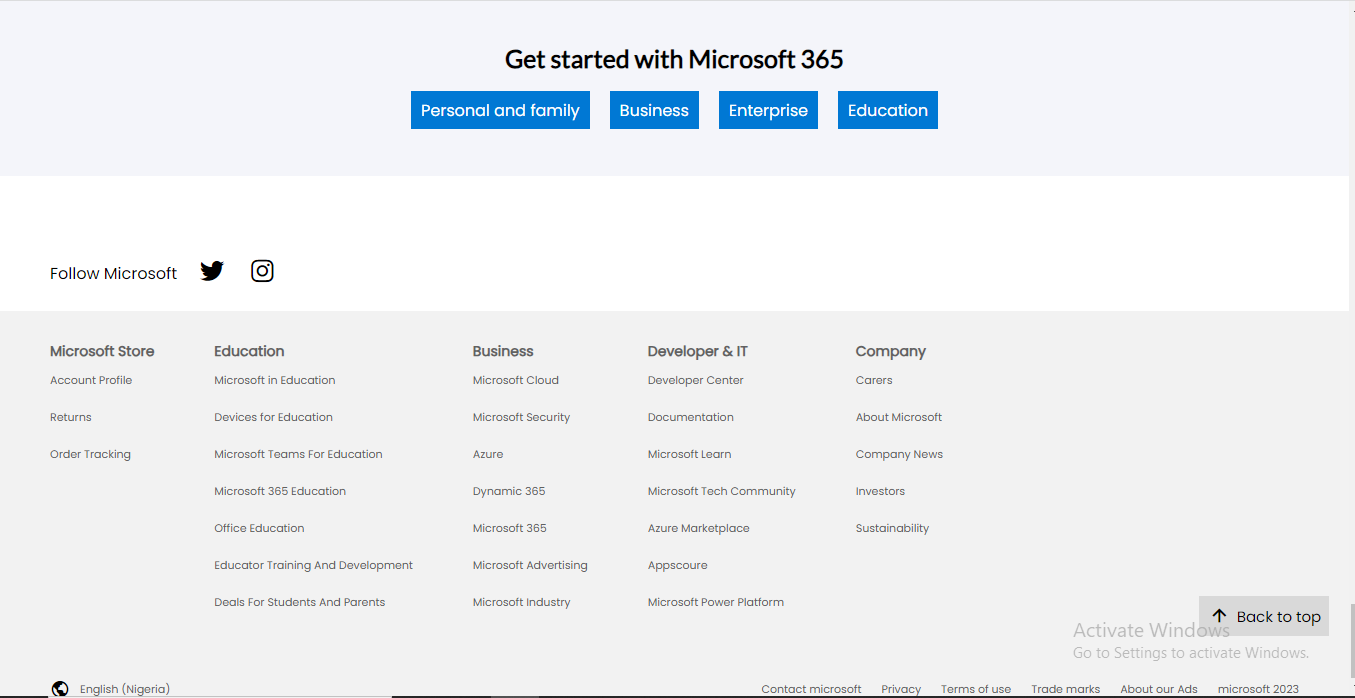This screenshot has width=1355, height=698.
Task: Open the Azure business link
Action: click(x=488, y=454)
